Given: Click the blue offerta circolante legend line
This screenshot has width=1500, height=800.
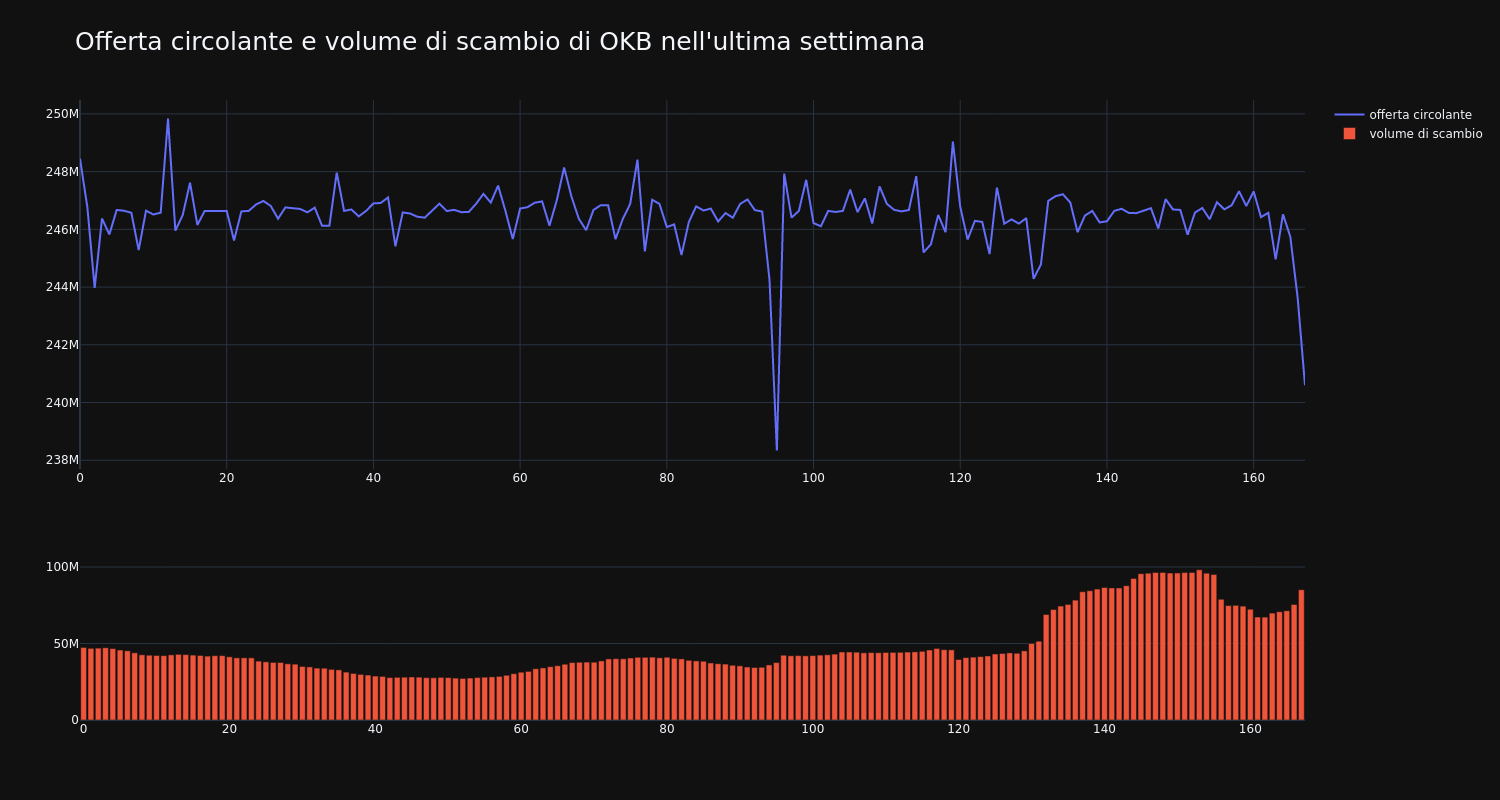Looking at the screenshot, I should click(x=1349, y=115).
